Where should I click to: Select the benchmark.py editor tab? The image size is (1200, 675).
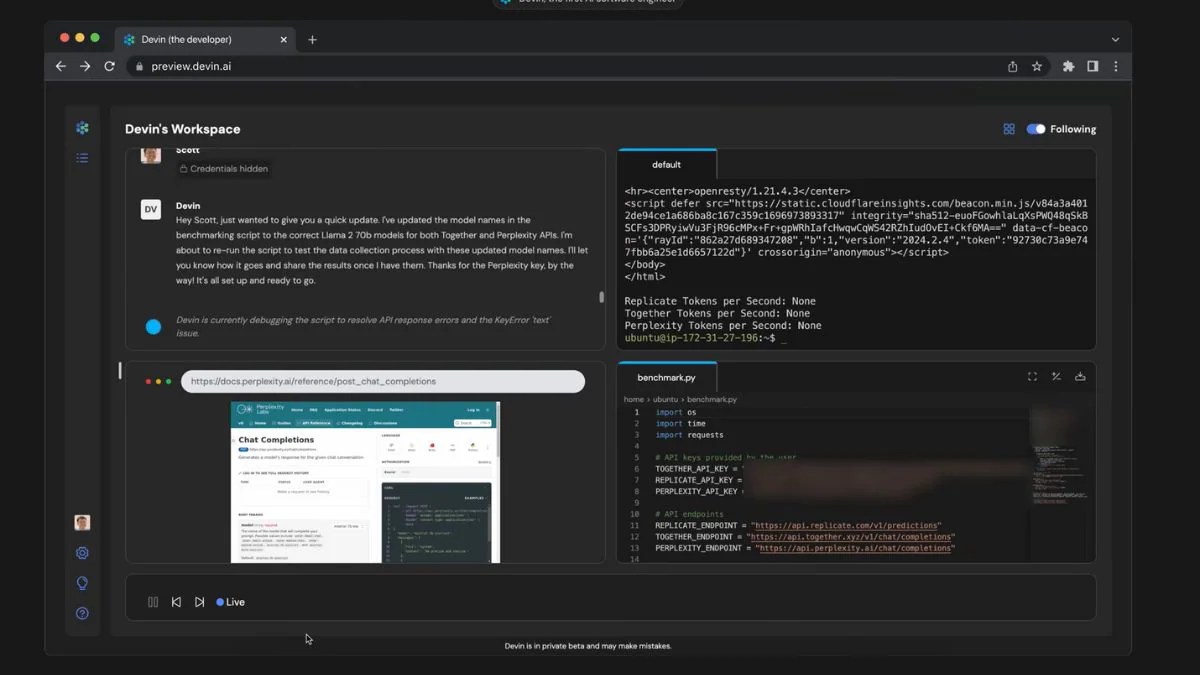point(666,377)
